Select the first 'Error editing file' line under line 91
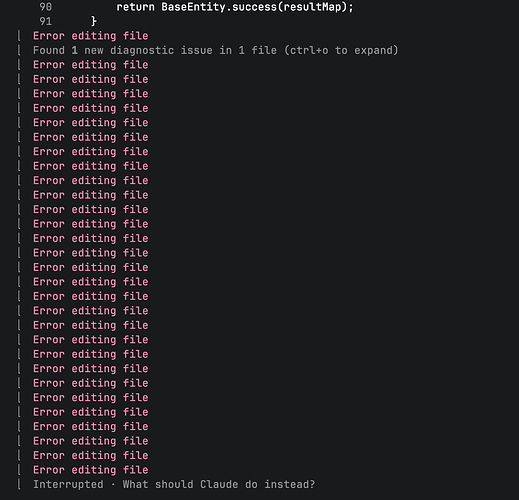Viewport: 519px width, 500px height. click(x=90, y=36)
